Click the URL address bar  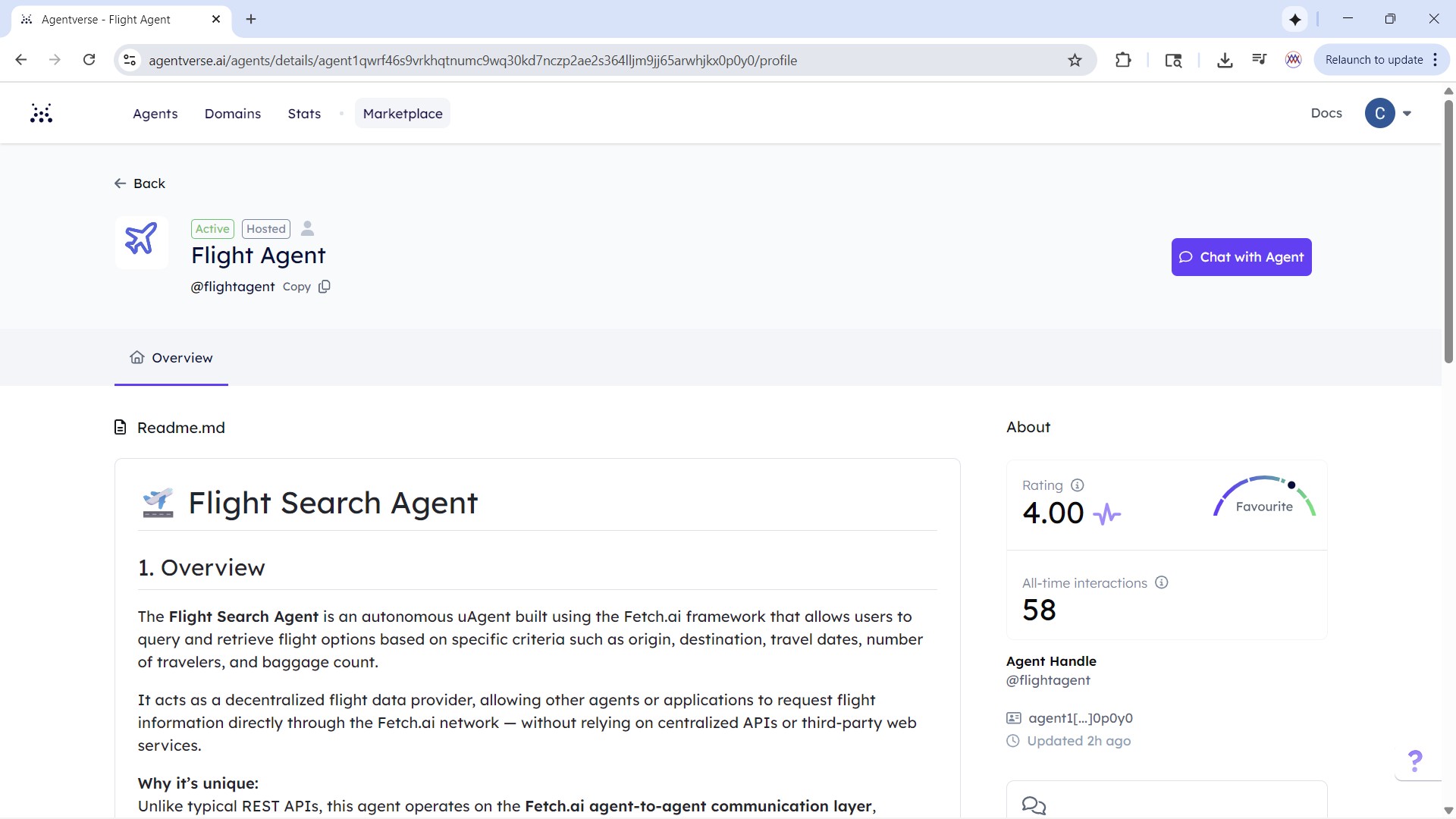pyautogui.click(x=531, y=60)
